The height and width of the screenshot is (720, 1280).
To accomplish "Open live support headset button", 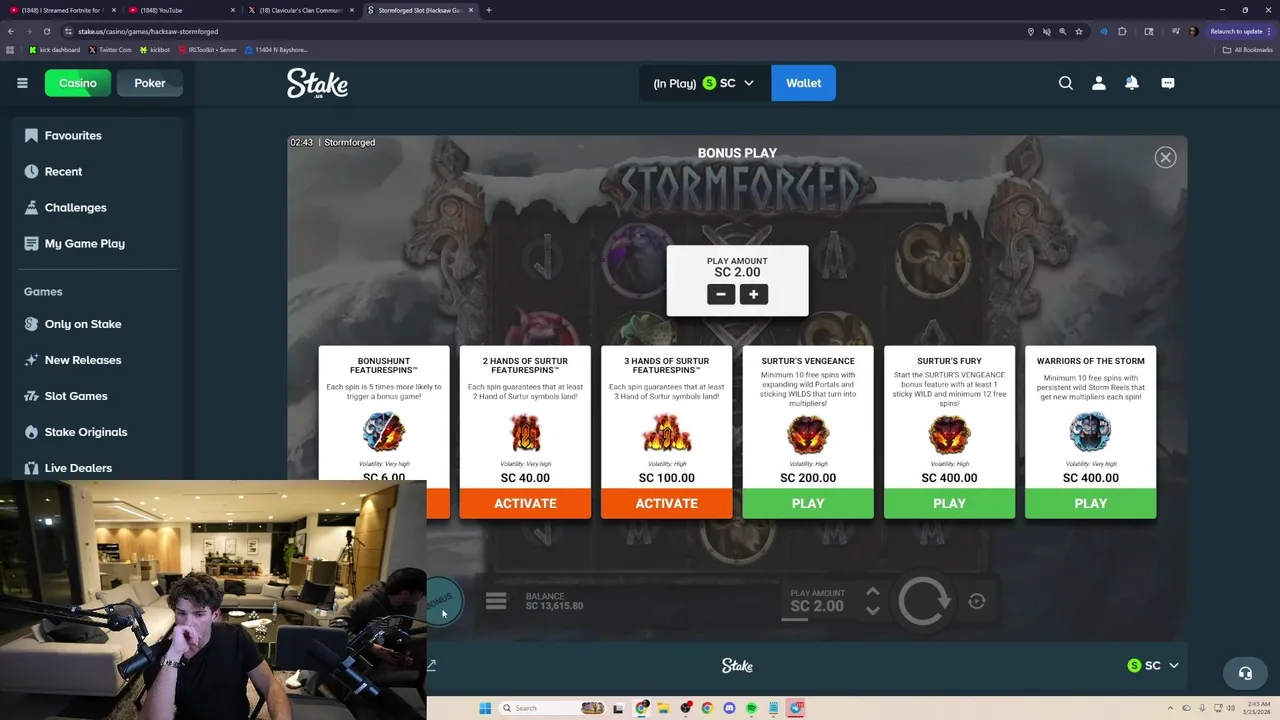I will click(1245, 673).
